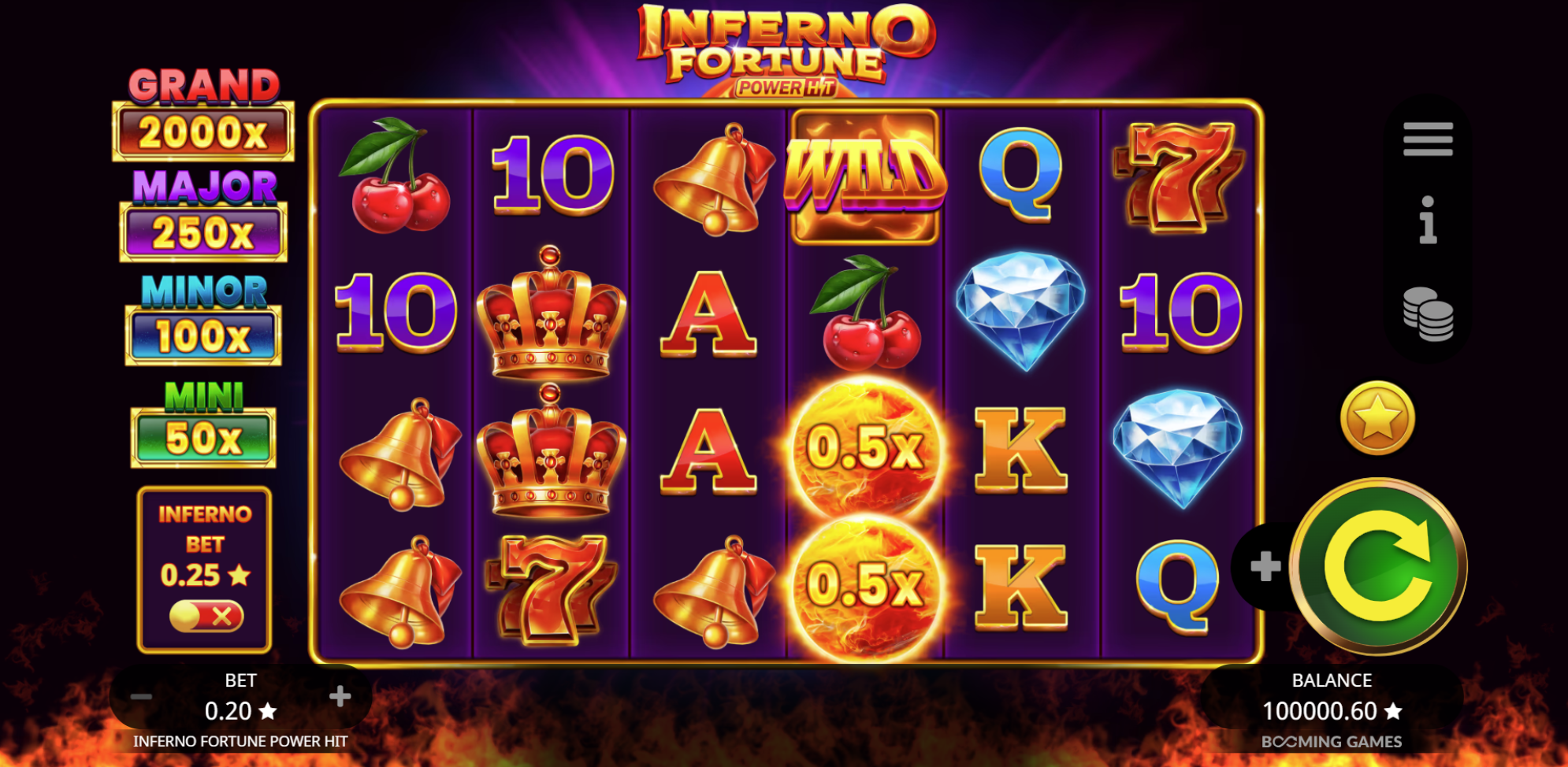Toggle the Inferno Bet switch

[206, 616]
